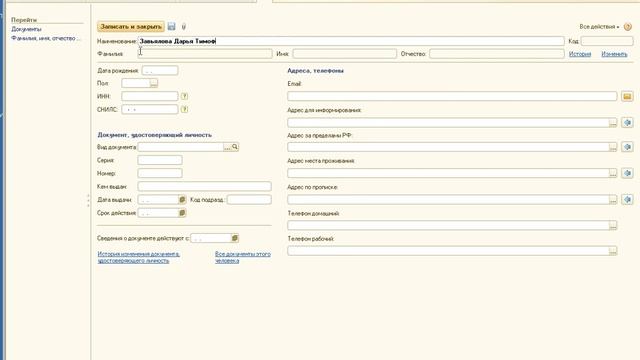The width and height of the screenshot is (640, 360).
Task: Open the attachments paperclip icon
Action: tap(184, 27)
